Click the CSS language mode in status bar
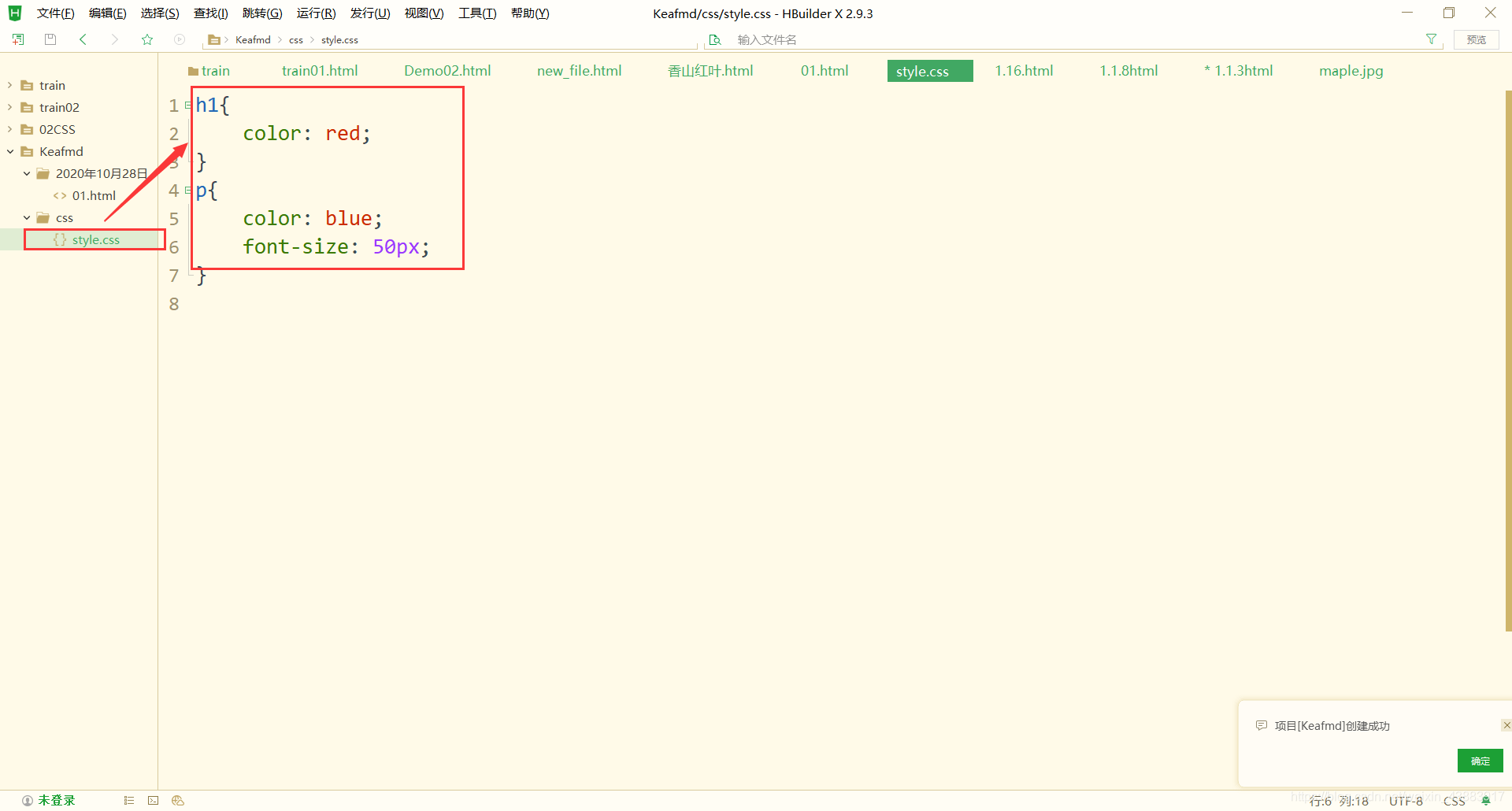 tap(1455, 801)
